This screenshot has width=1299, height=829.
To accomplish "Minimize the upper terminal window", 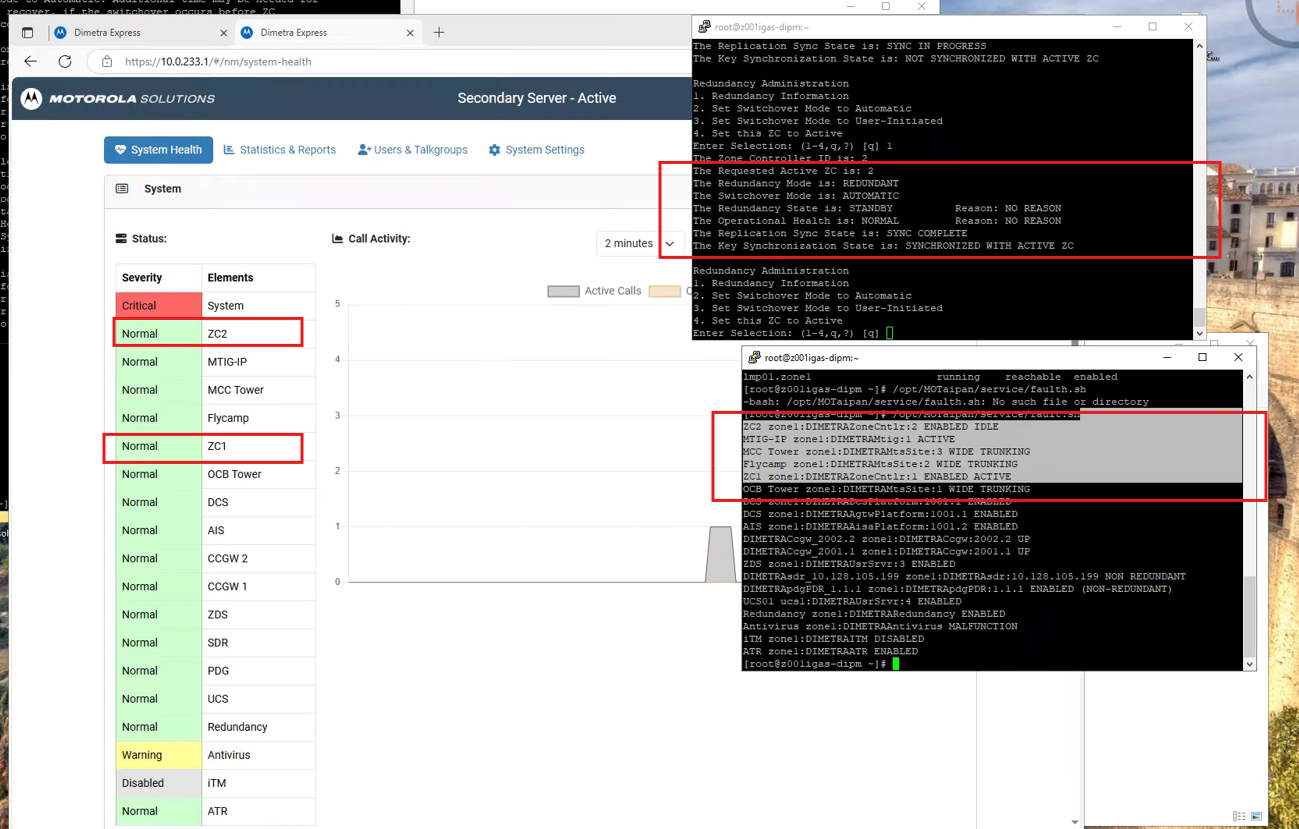I will click(x=1117, y=27).
